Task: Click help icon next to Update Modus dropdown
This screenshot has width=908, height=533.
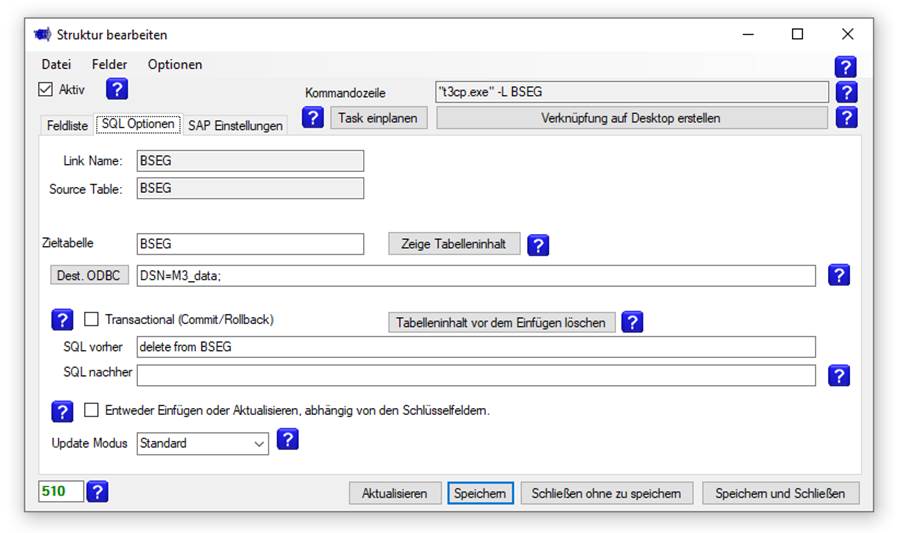Action: point(287,440)
